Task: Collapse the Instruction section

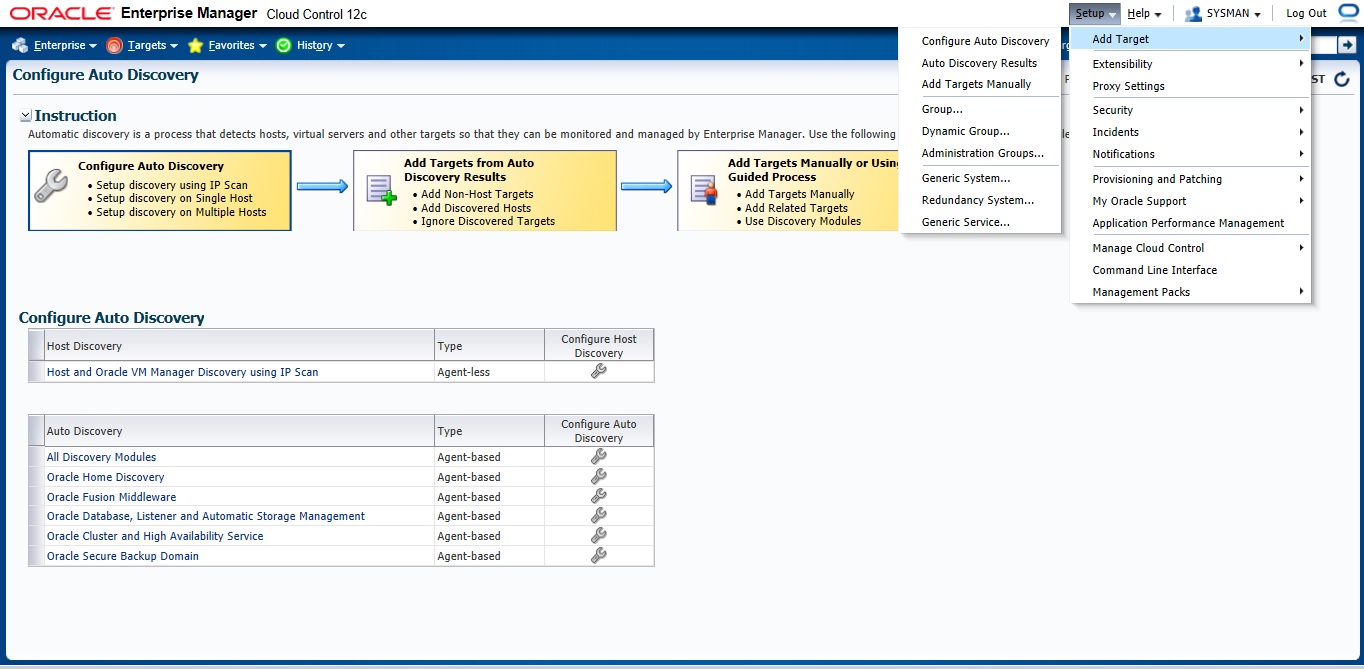Action: [x=26, y=116]
